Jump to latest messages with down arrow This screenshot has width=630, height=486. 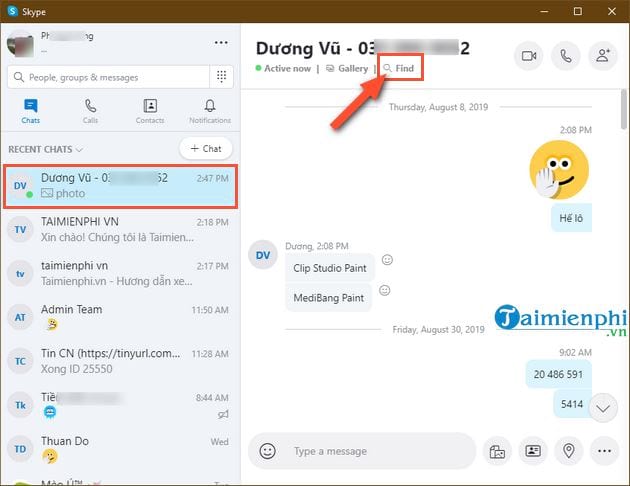(603, 408)
